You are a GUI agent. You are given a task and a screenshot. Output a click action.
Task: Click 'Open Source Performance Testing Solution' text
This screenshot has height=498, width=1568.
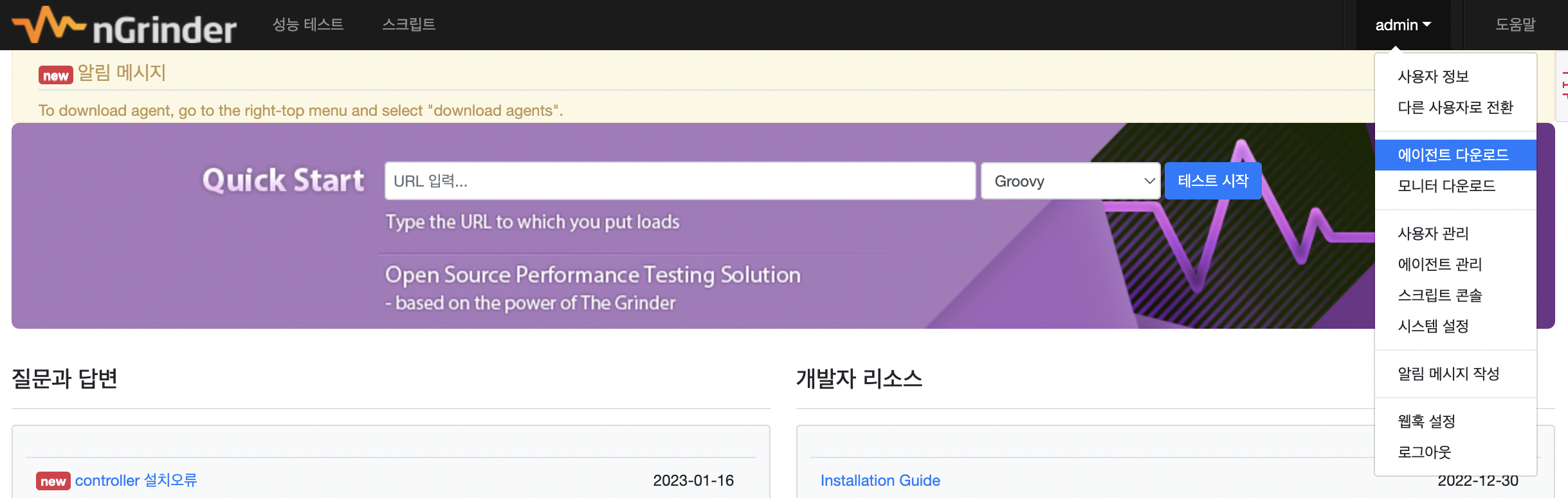[x=593, y=275]
